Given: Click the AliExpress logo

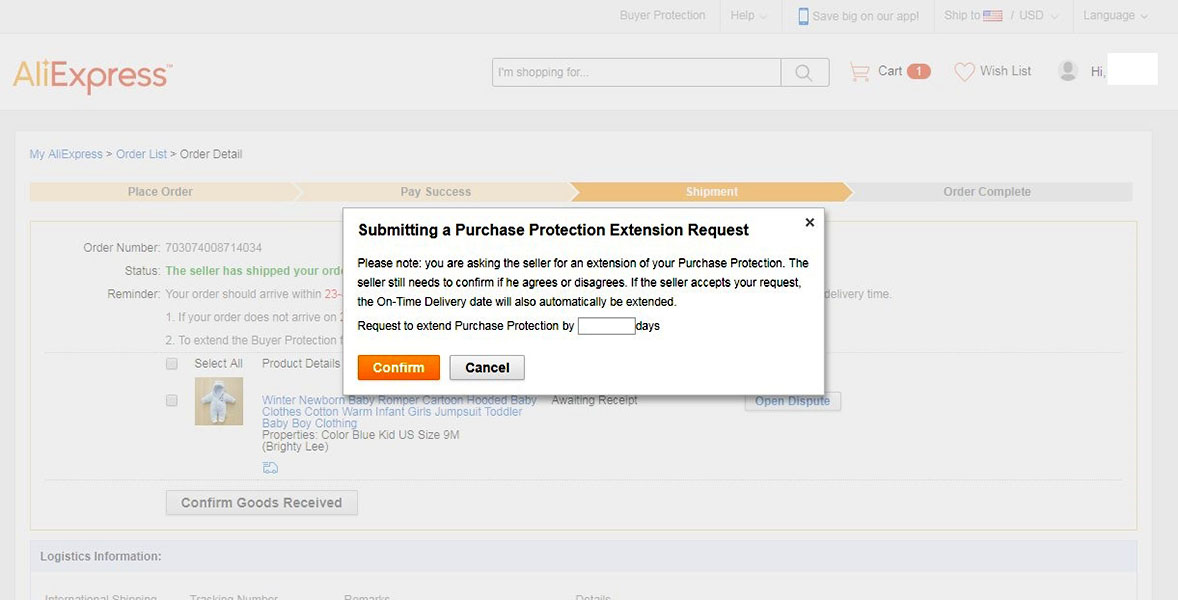Looking at the screenshot, I should click(x=92, y=76).
